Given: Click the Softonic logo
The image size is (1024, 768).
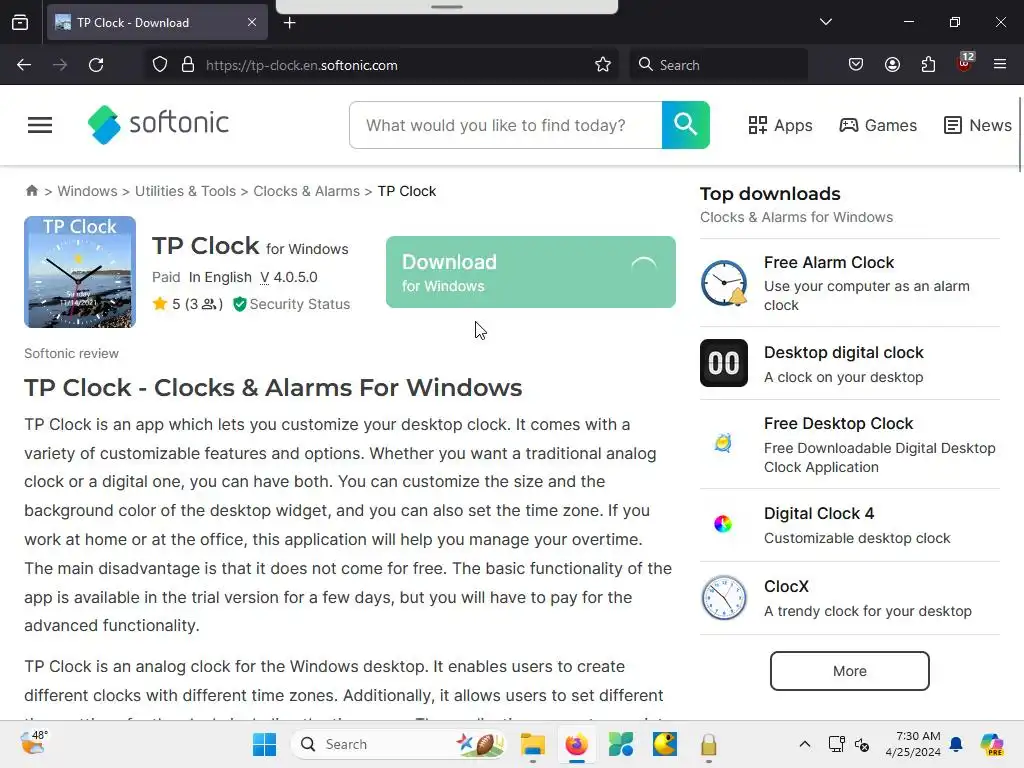Looking at the screenshot, I should point(158,124).
